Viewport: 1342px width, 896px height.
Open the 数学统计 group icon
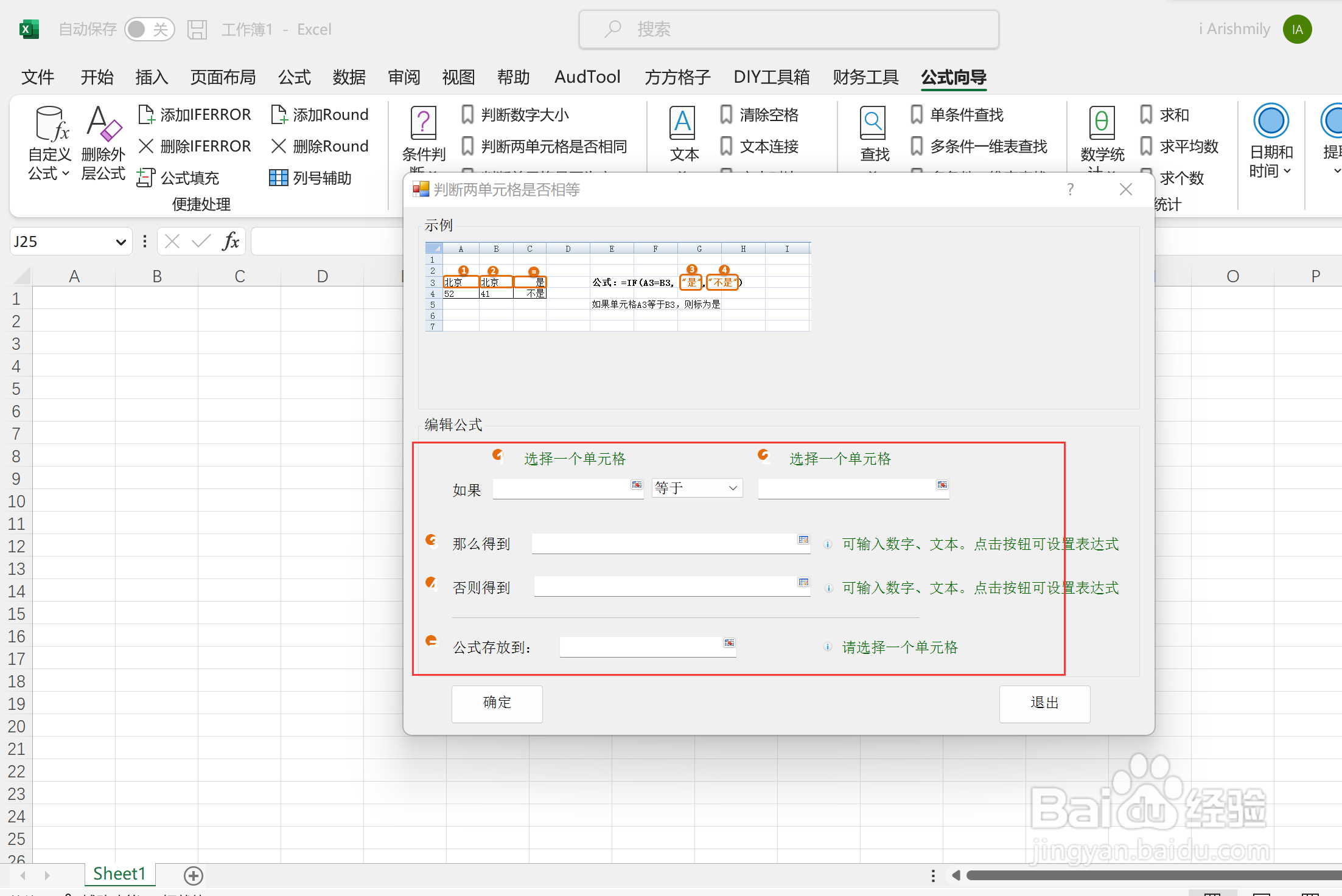point(1102,123)
